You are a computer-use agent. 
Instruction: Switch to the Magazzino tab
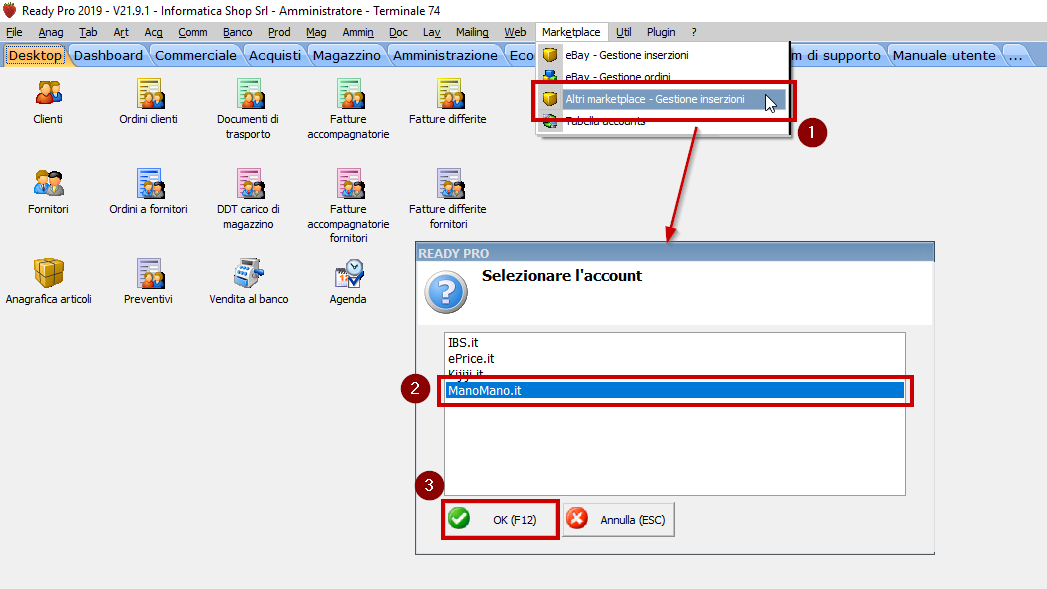[x=347, y=55]
